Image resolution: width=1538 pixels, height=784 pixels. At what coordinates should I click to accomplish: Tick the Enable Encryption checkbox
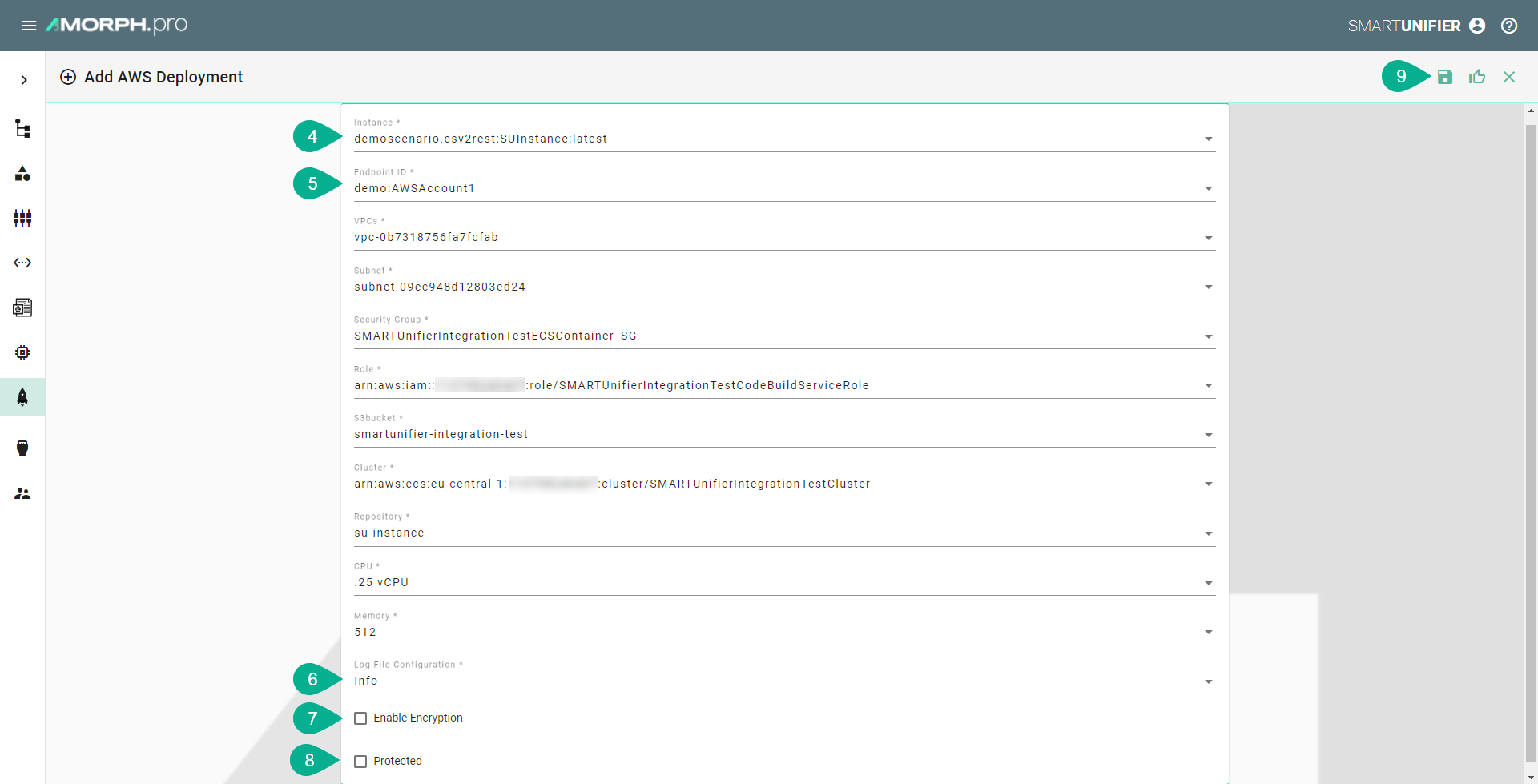coord(360,718)
